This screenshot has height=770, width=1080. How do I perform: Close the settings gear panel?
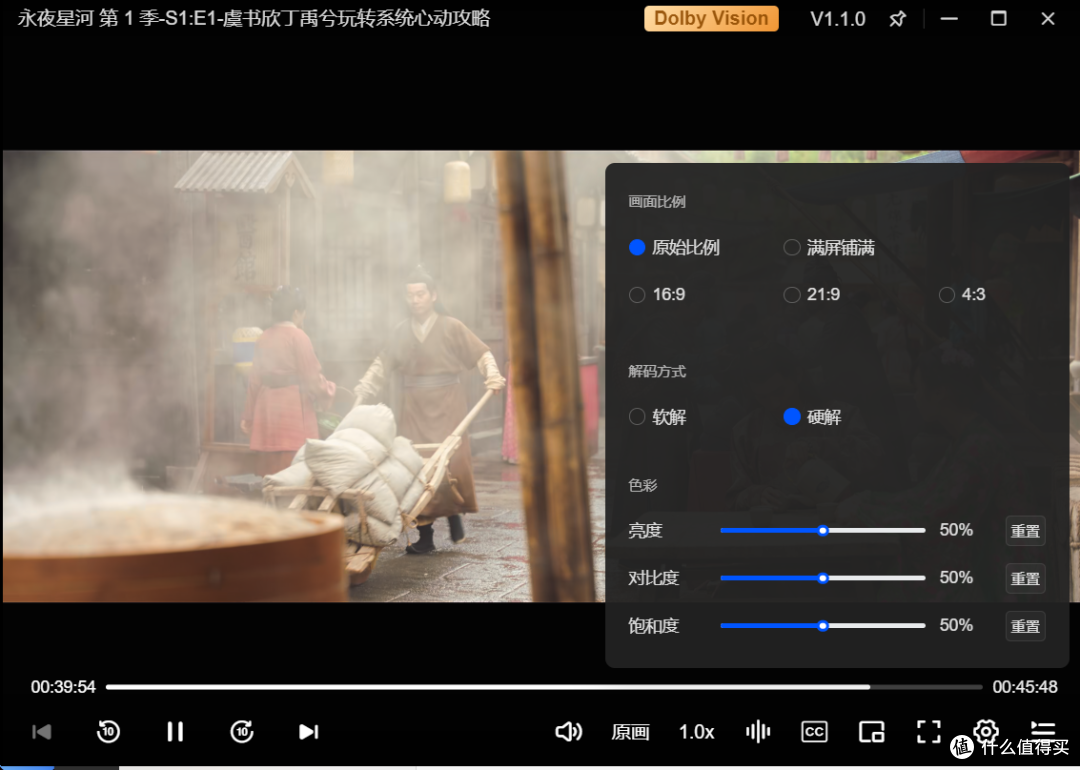coord(986,730)
